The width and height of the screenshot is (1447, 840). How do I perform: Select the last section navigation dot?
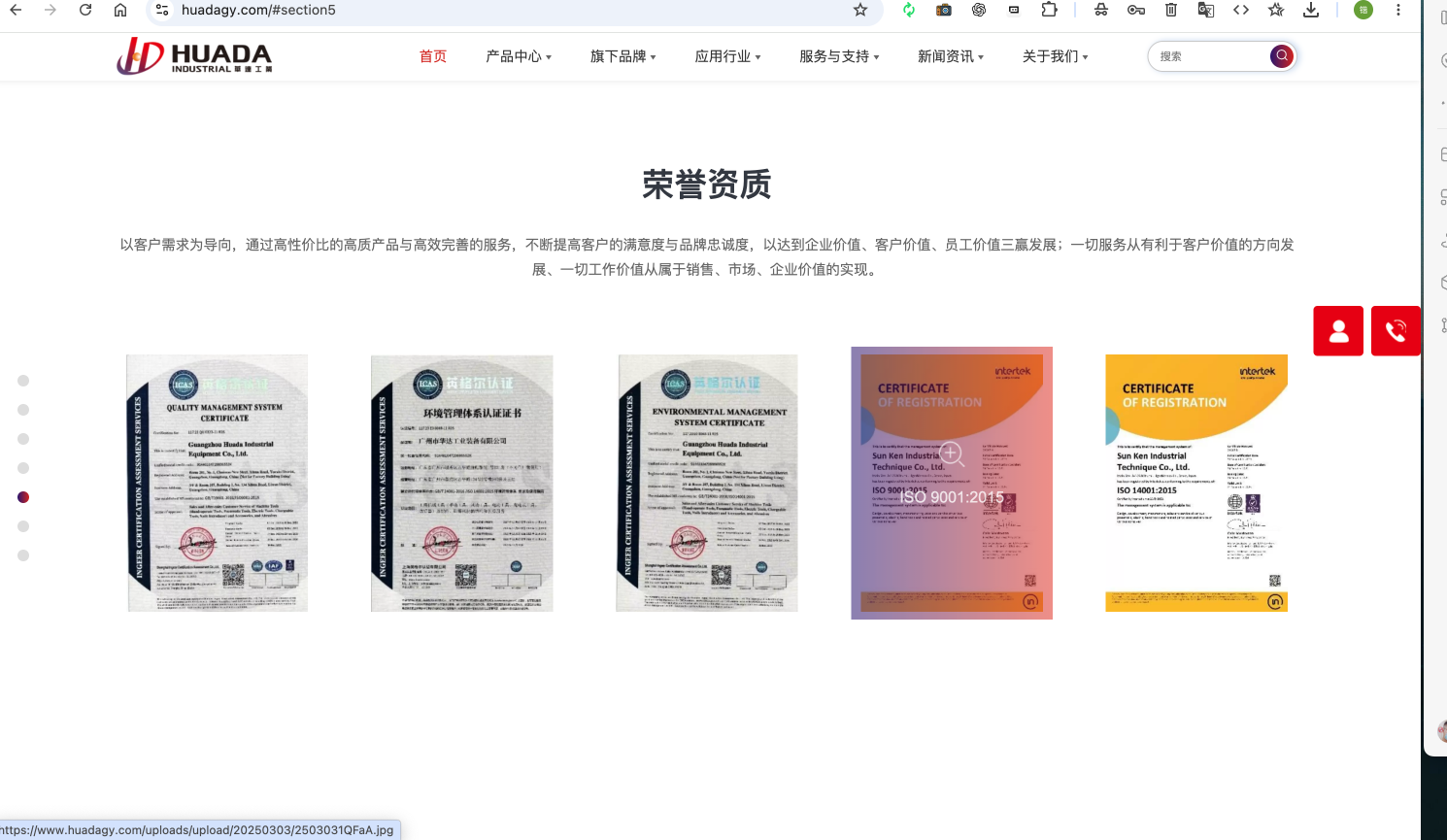(23, 555)
